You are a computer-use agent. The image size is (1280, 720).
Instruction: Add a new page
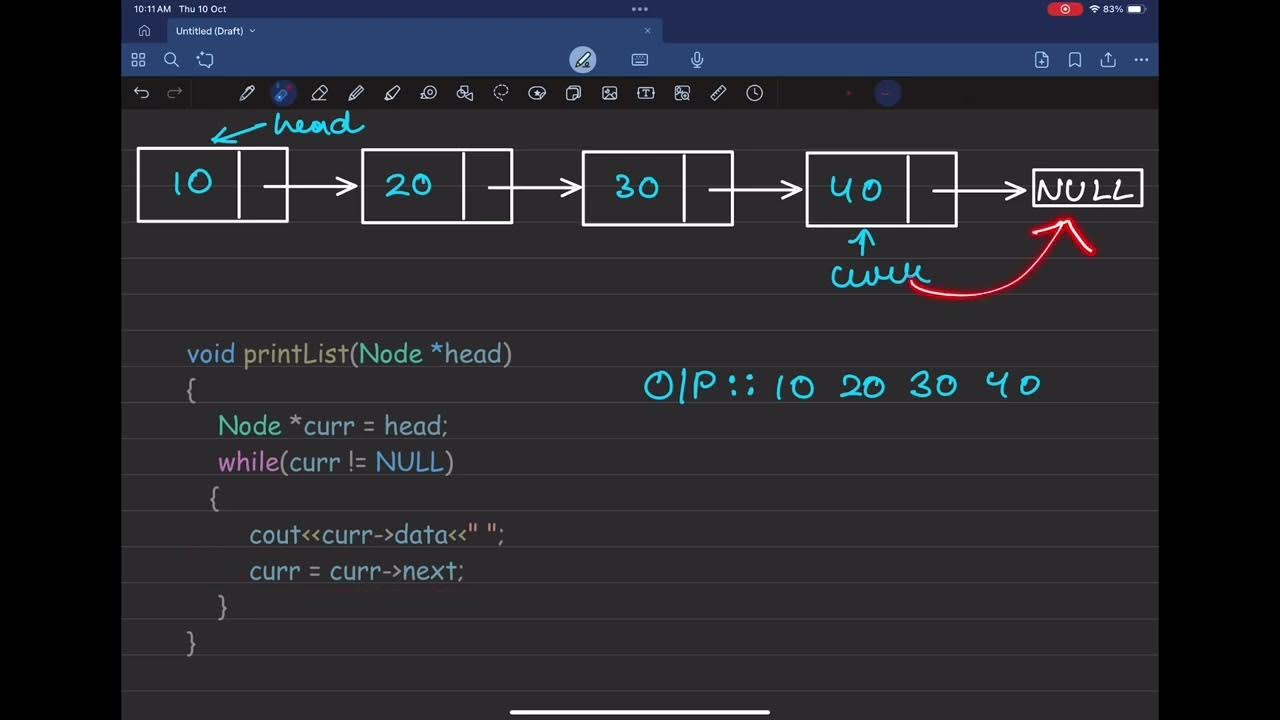tap(1042, 60)
